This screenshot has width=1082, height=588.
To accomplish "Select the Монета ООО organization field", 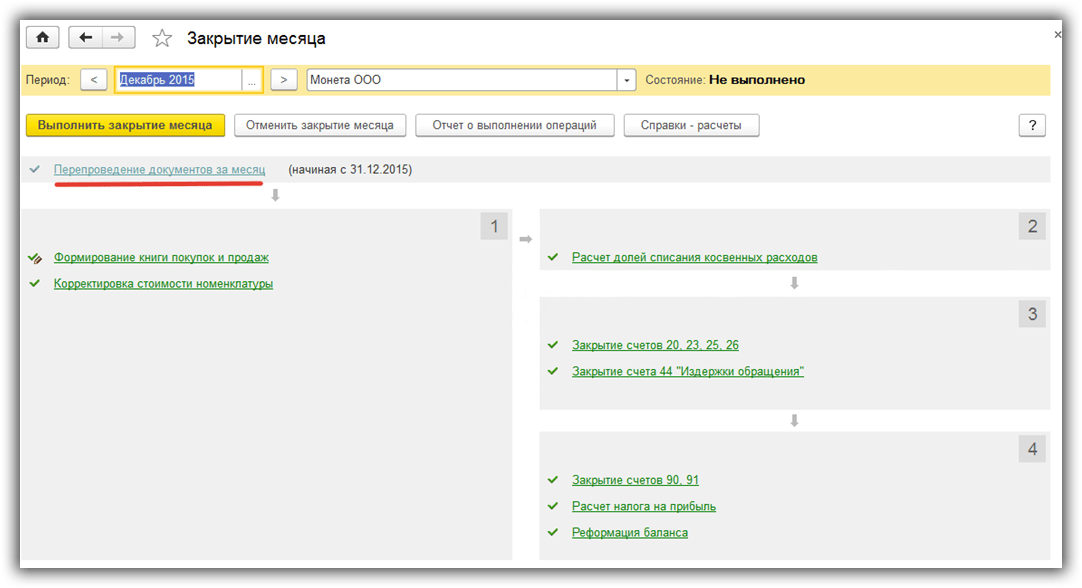I will coord(461,80).
